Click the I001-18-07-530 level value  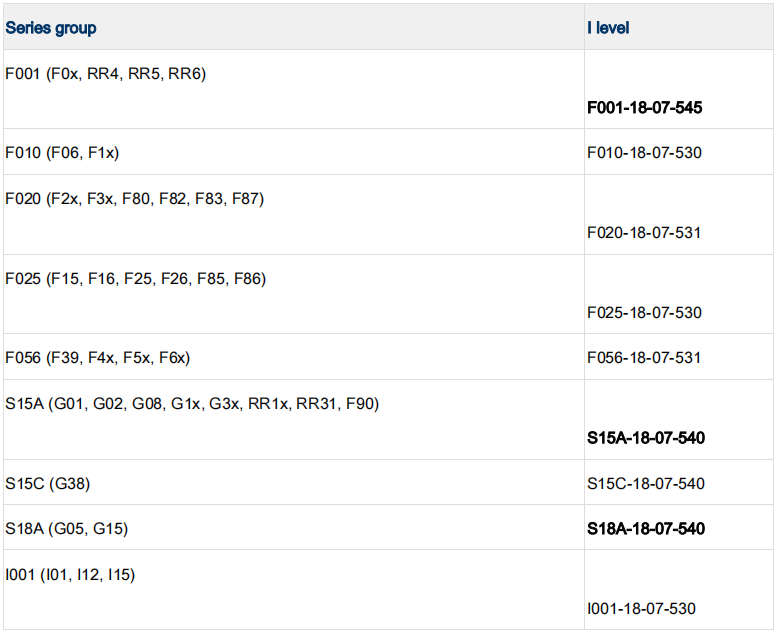pos(641,609)
